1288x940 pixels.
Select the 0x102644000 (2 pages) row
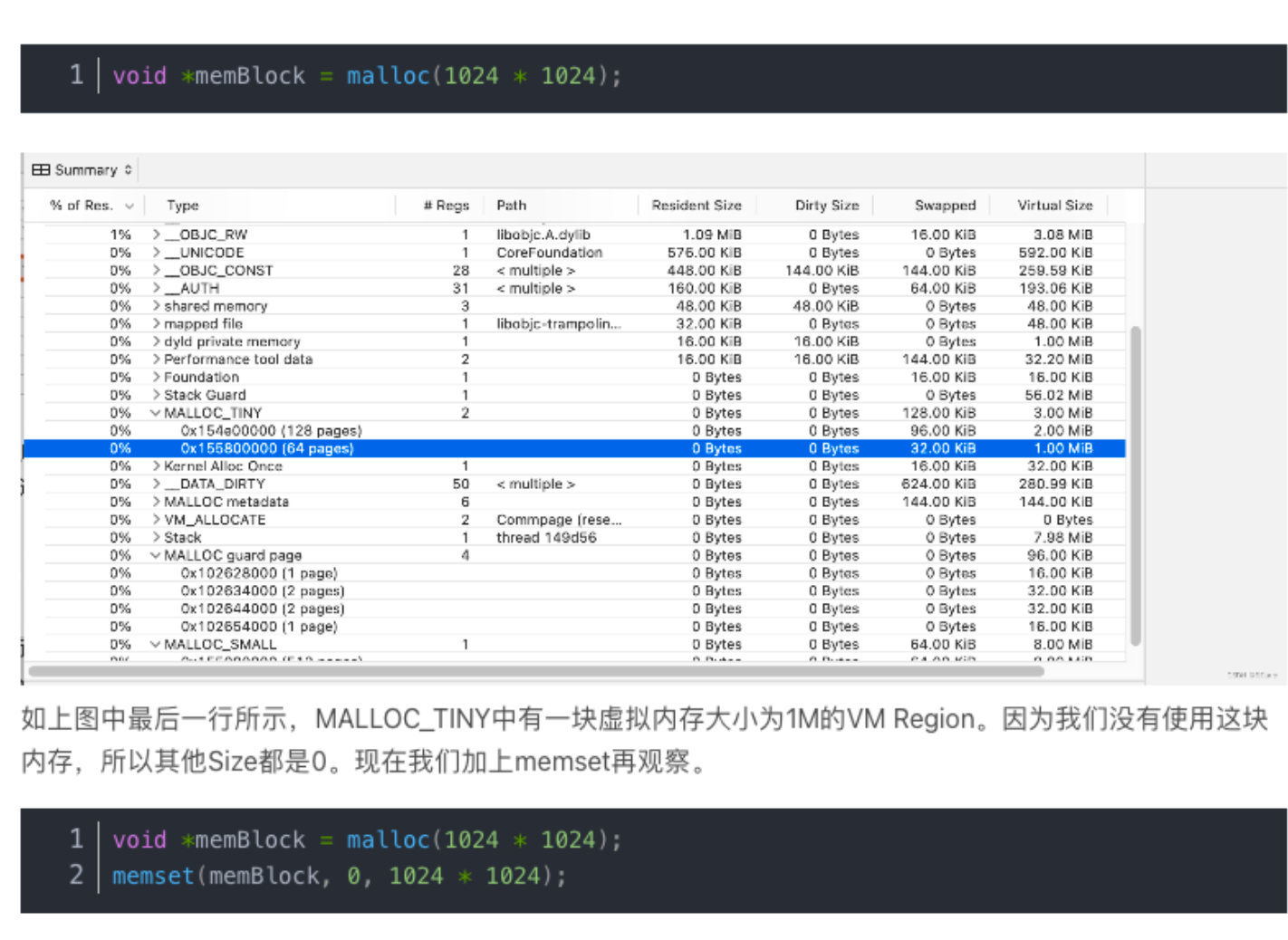575,609
